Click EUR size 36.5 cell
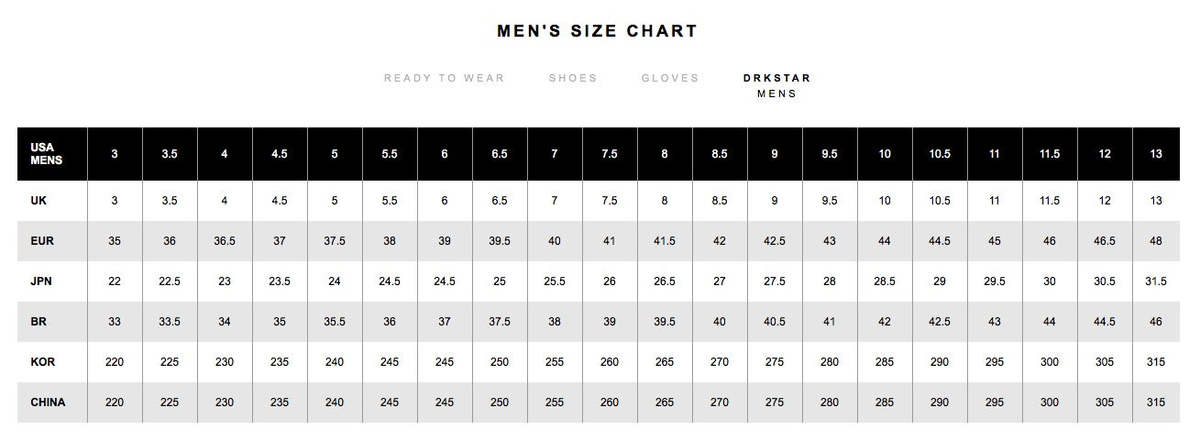The image size is (1200, 441). [224, 241]
